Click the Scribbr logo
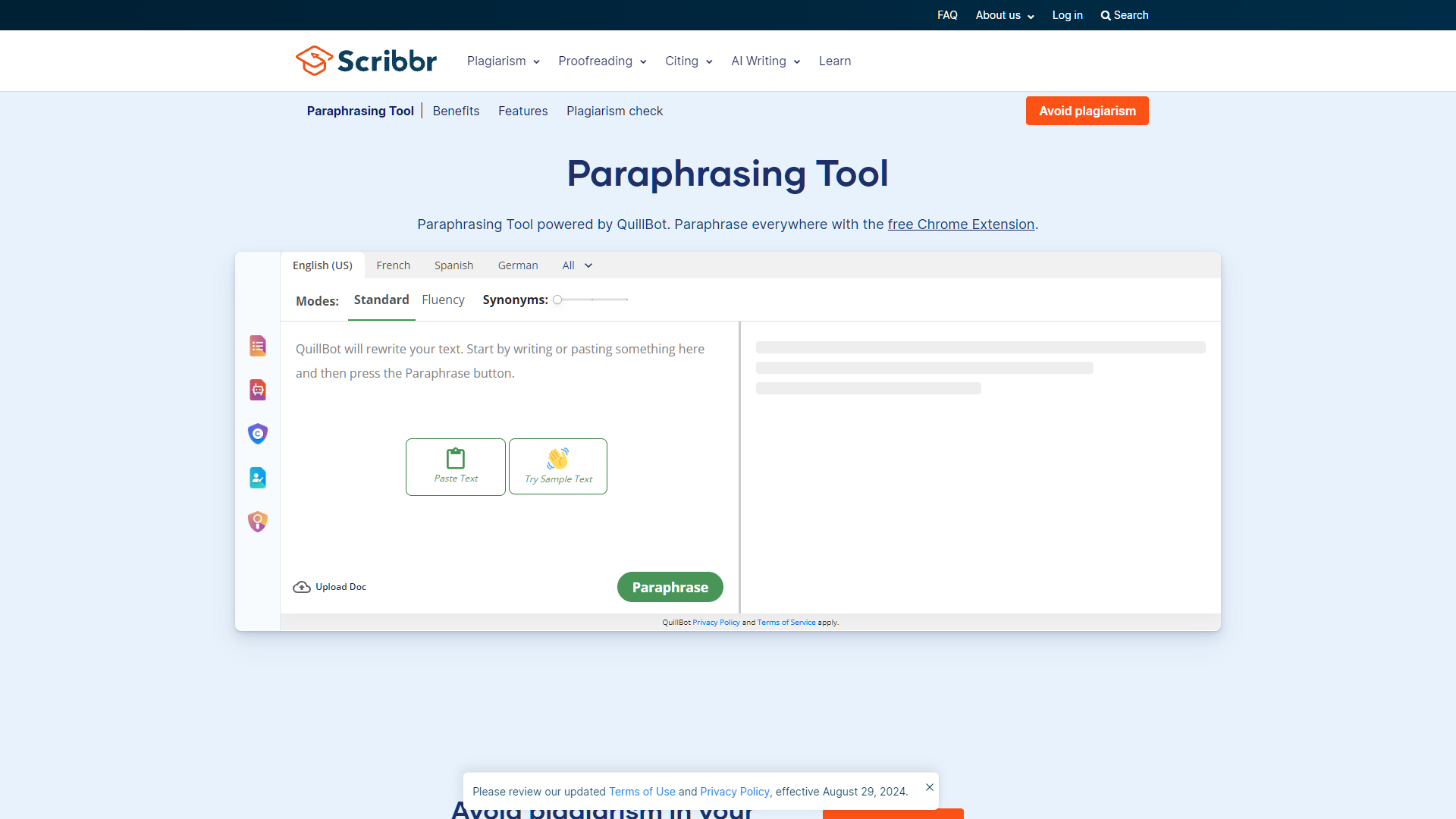The width and height of the screenshot is (1456, 819). (x=366, y=61)
